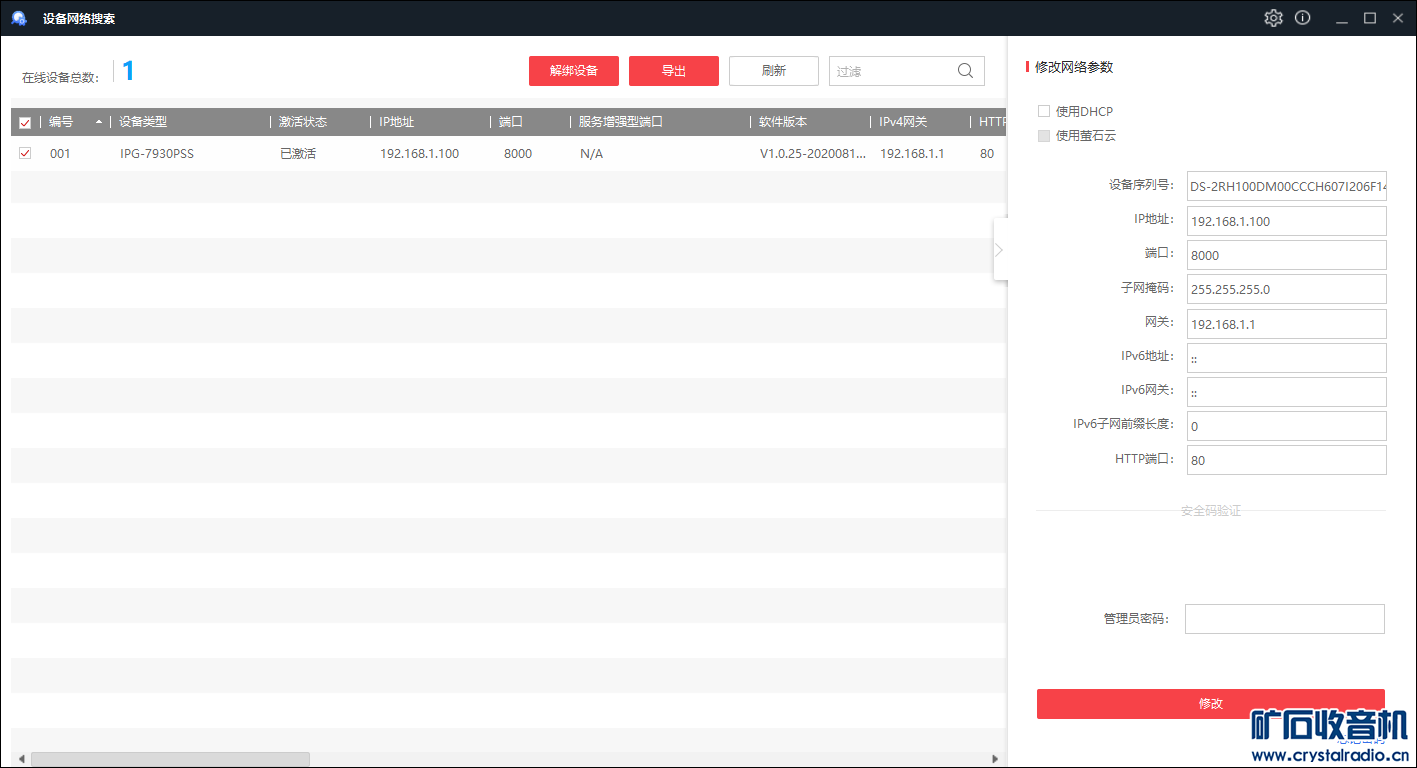1417x768 pixels.
Task: Sort by the 软件版本 column header
Action: pyautogui.click(x=783, y=122)
